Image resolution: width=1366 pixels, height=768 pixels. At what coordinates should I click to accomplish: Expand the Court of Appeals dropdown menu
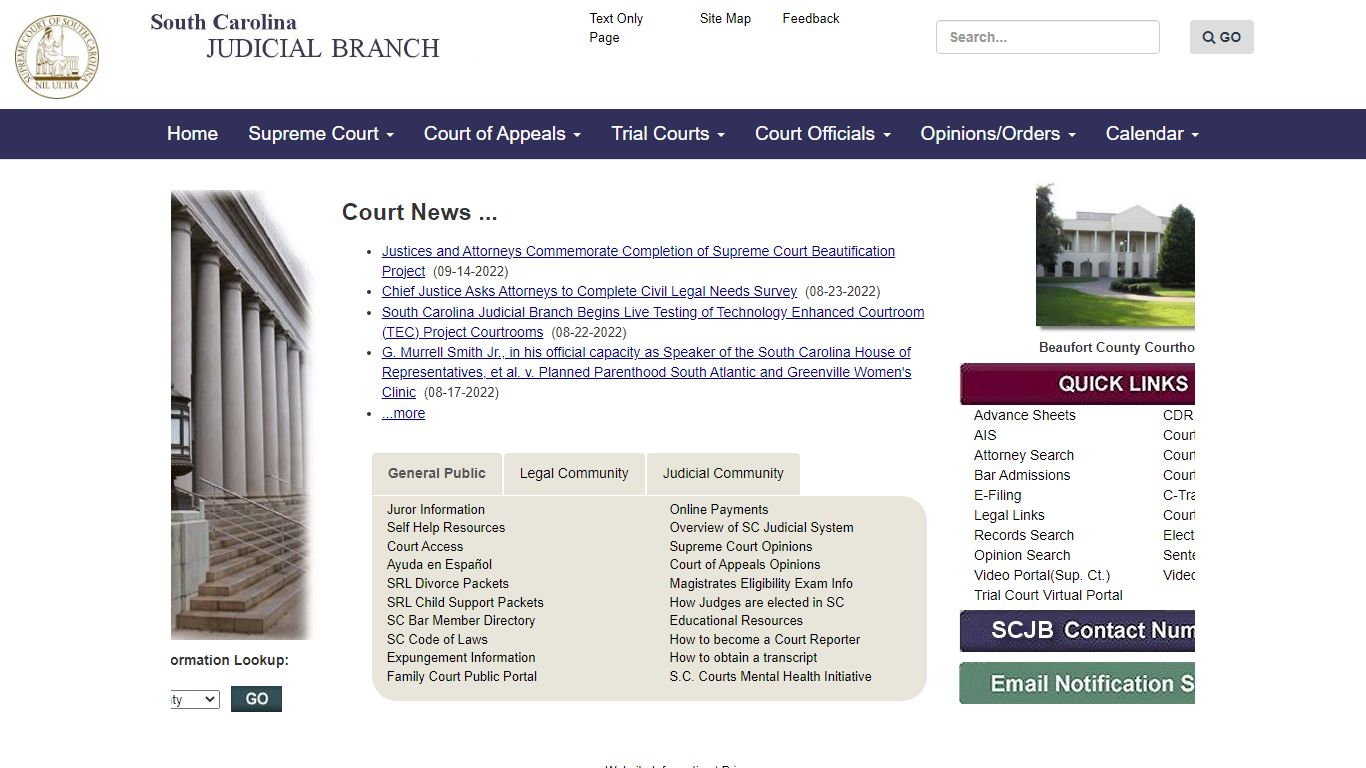point(502,134)
